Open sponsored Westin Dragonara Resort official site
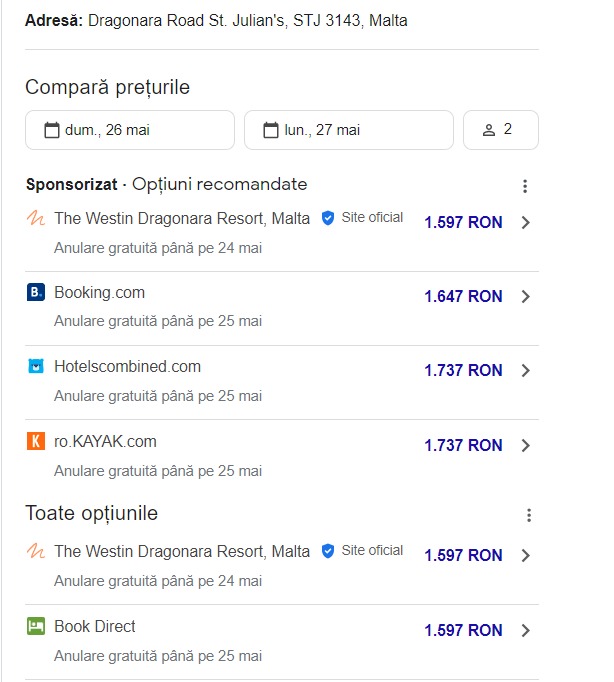The image size is (614, 682). pos(182,218)
